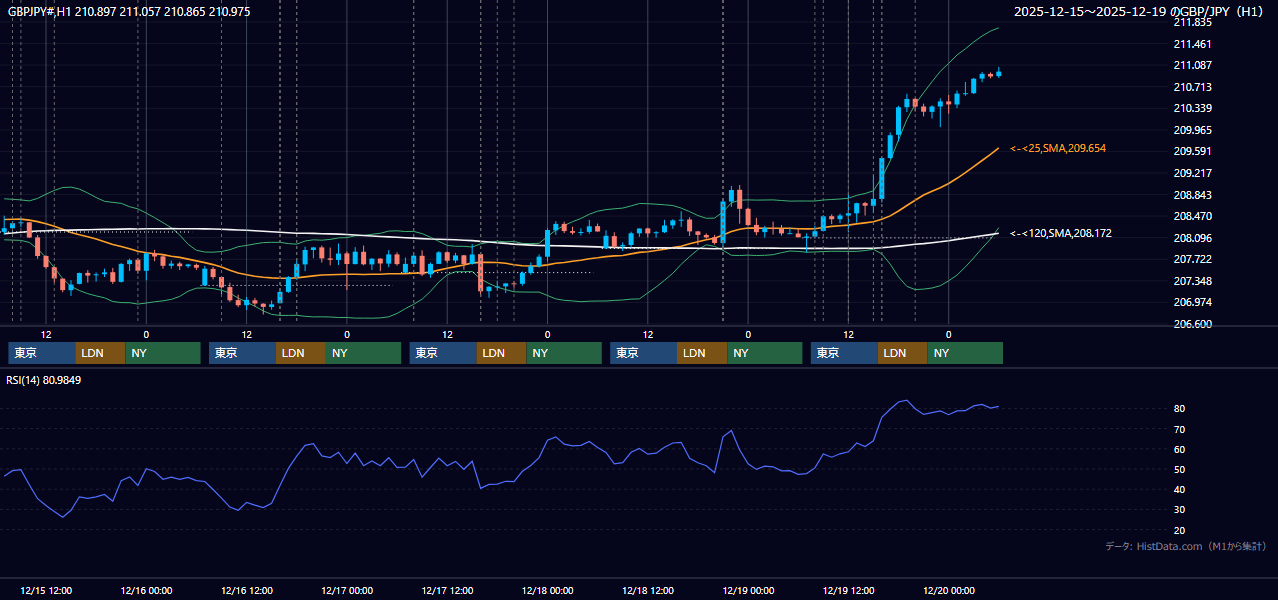This screenshot has height=600, width=1278.
Task: Pick the 12/19 00:00 date label
Action: click(749, 591)
